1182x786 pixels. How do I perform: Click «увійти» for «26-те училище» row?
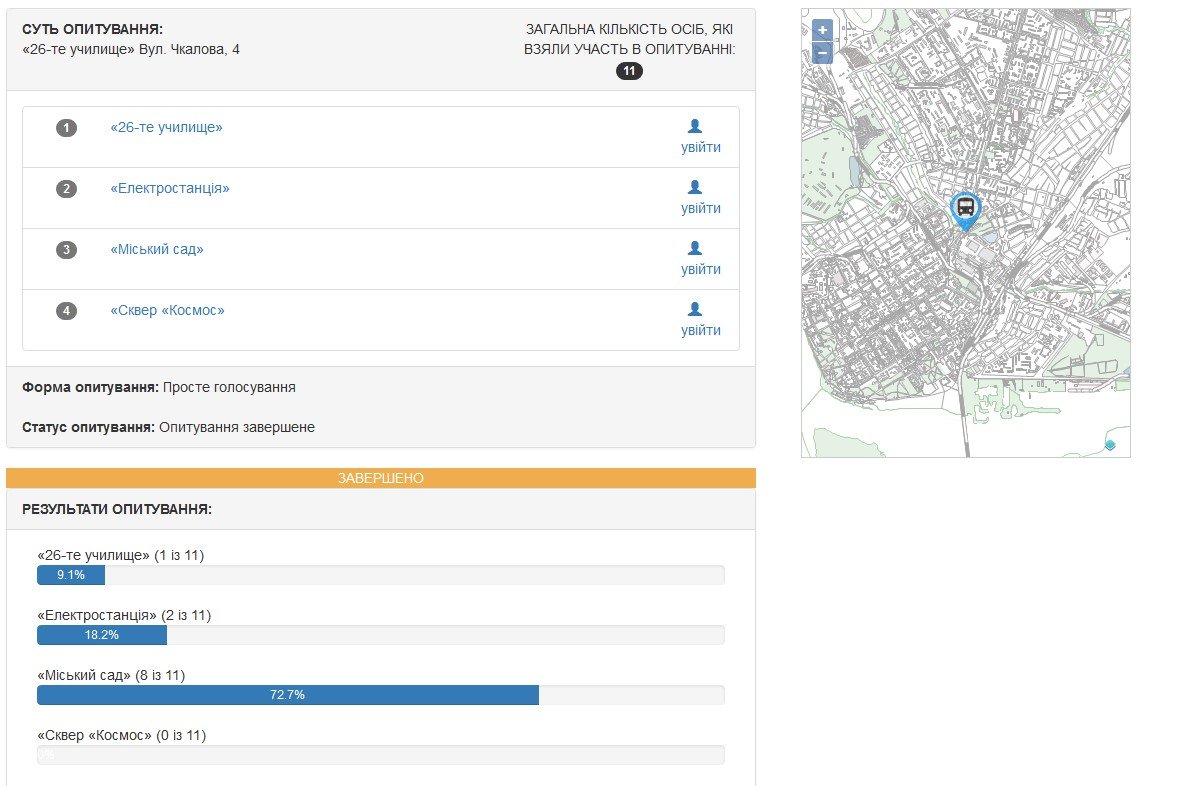click(x=700, y=148)
